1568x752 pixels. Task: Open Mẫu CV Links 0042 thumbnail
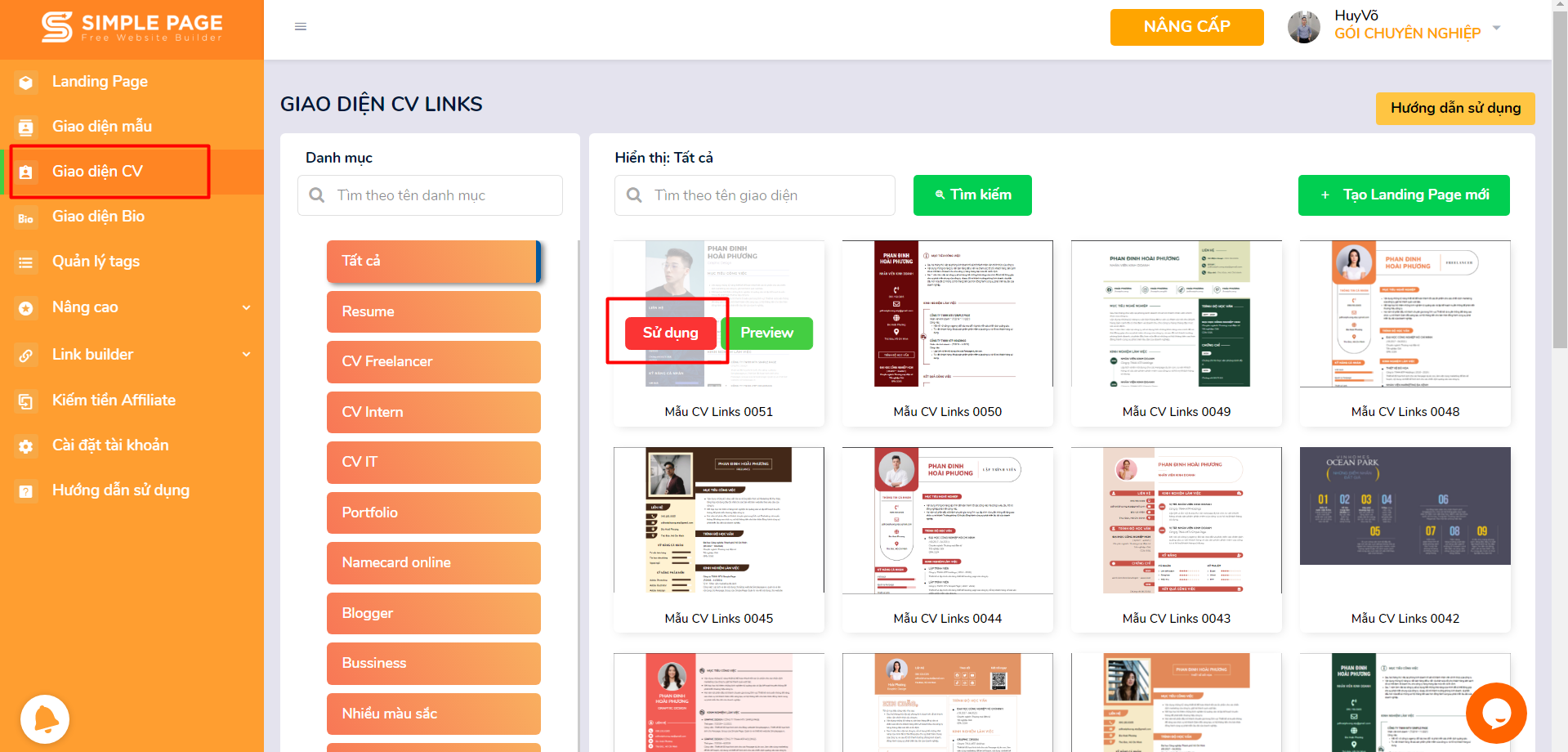tap(1405, 506)
